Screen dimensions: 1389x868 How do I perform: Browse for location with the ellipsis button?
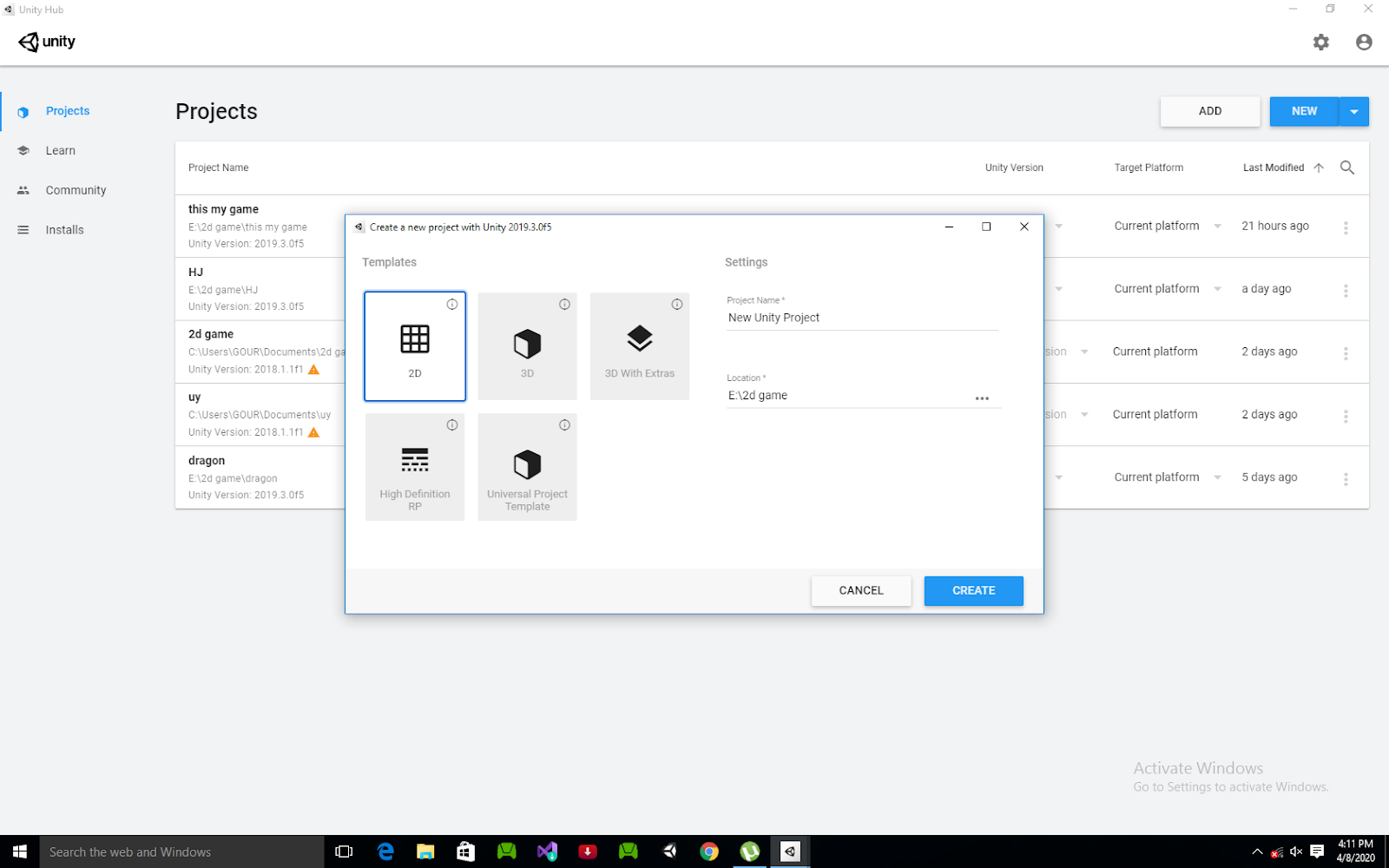[982, 398]
